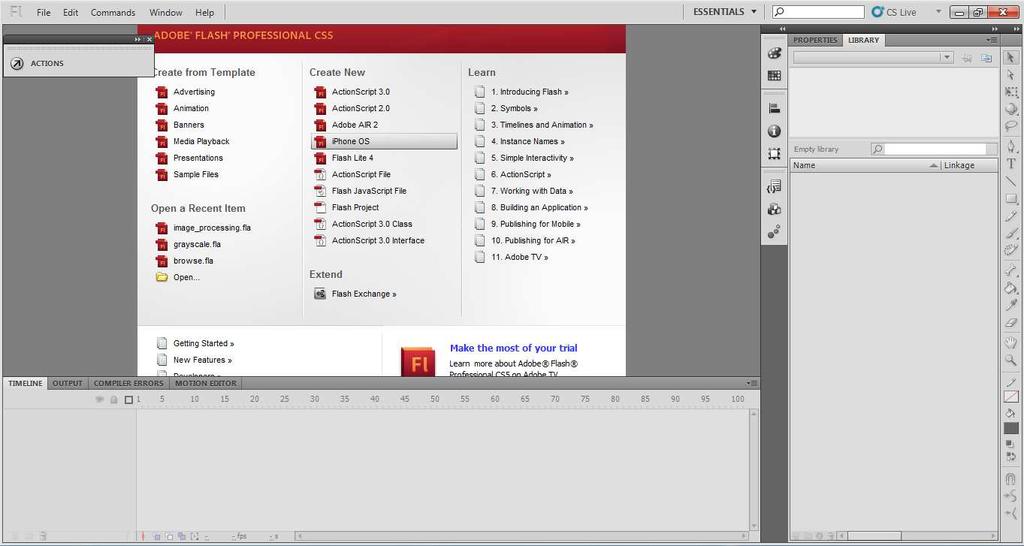Toggle show all layers as outlines square

point(129,400)
